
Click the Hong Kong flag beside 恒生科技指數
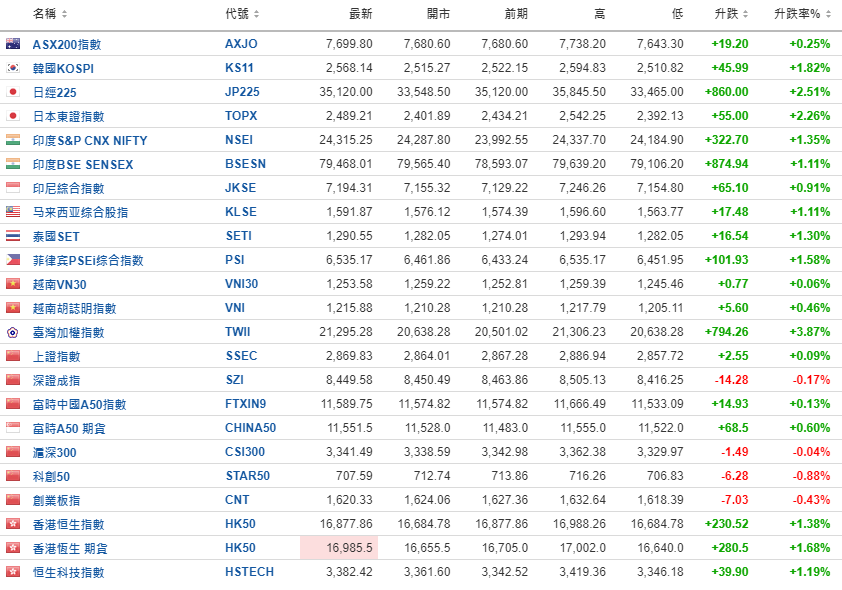click(13, 572)
